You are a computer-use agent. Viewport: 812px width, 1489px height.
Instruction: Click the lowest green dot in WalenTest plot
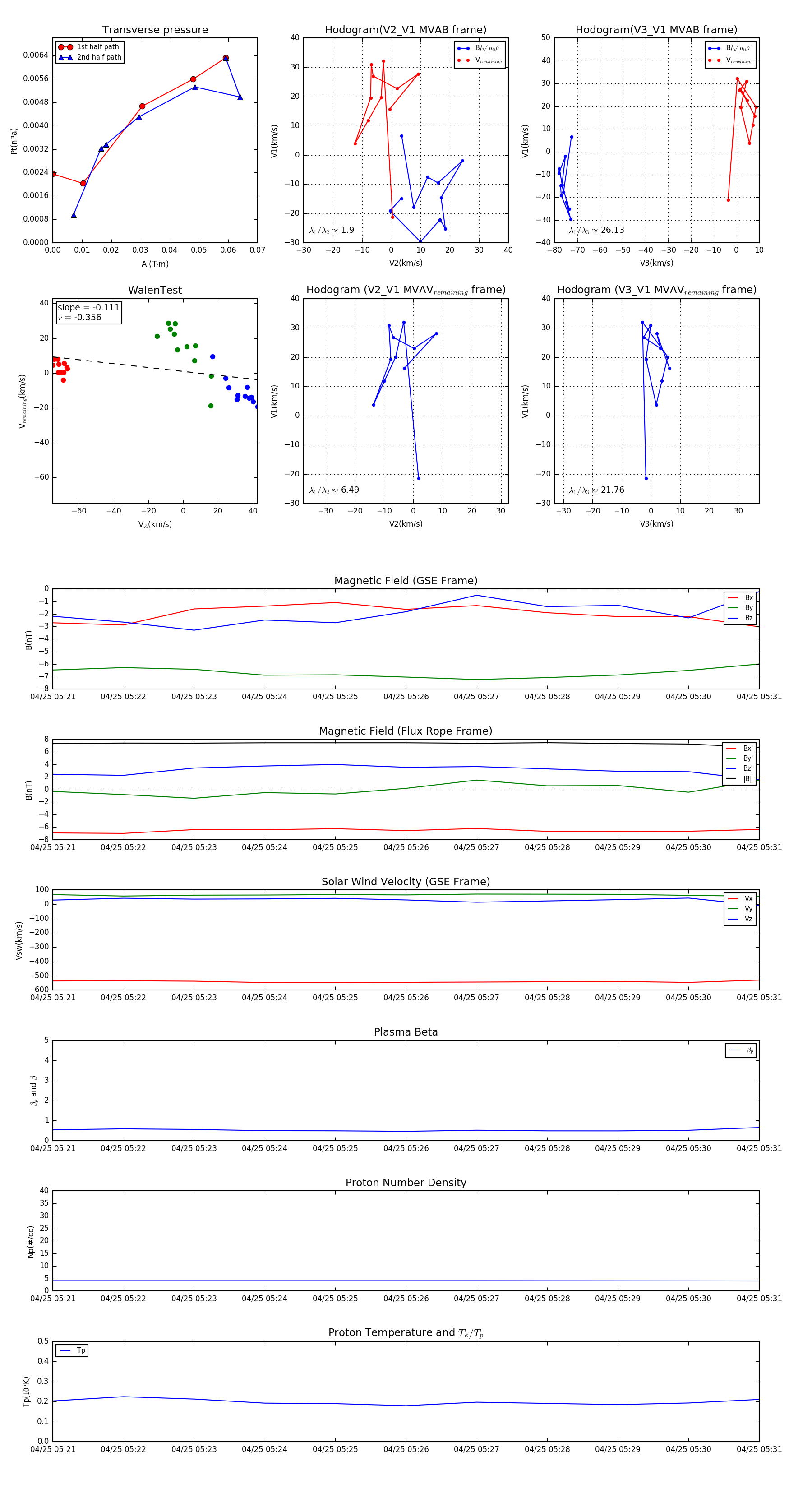click(210, 406)
